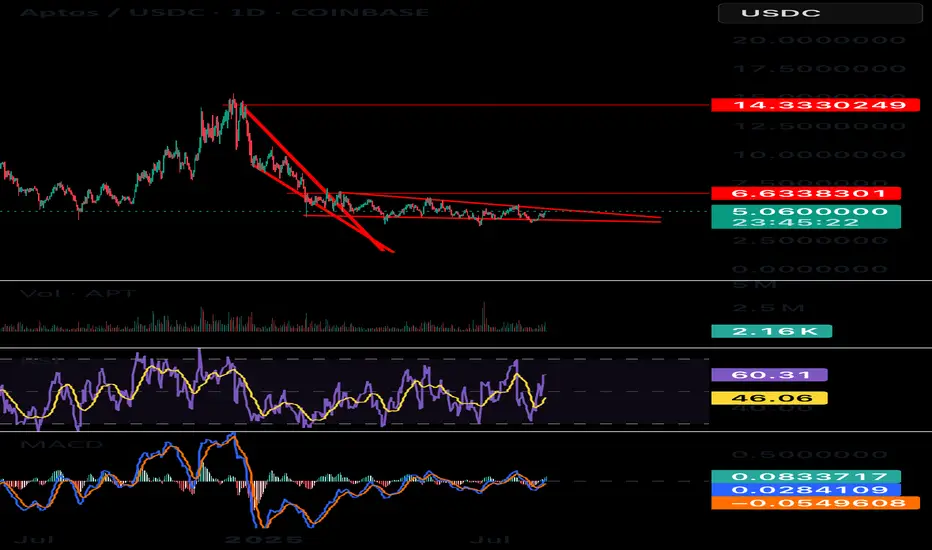Click the 10.0000000 price axis label
The width and height of the screenshot is (932, 550).
coord(819,155)
